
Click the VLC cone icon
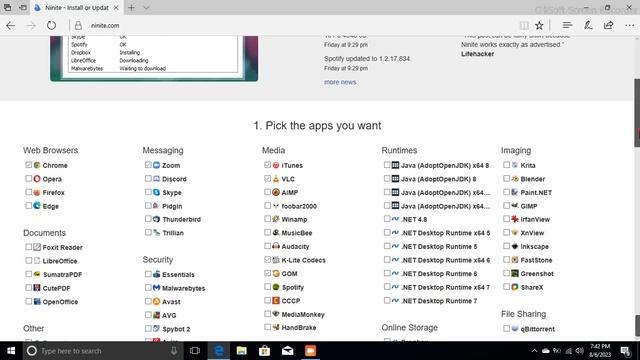276,179
